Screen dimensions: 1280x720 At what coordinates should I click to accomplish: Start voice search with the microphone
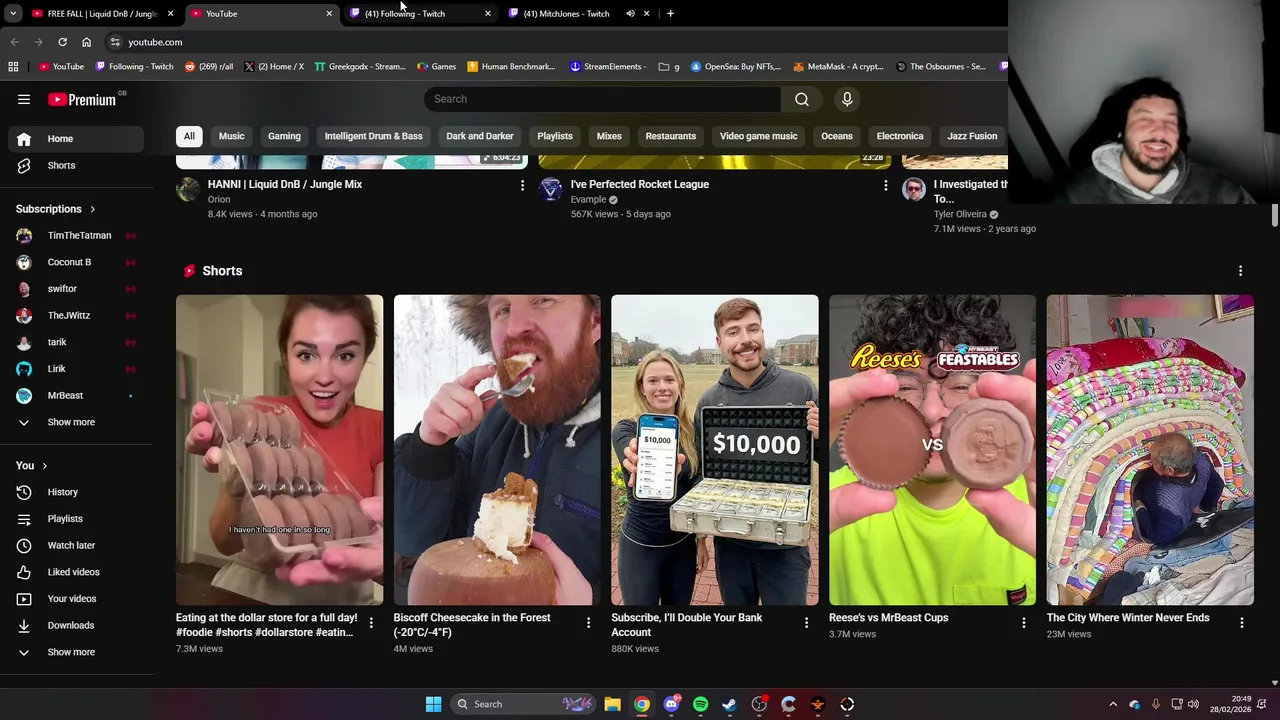(847, 99)
